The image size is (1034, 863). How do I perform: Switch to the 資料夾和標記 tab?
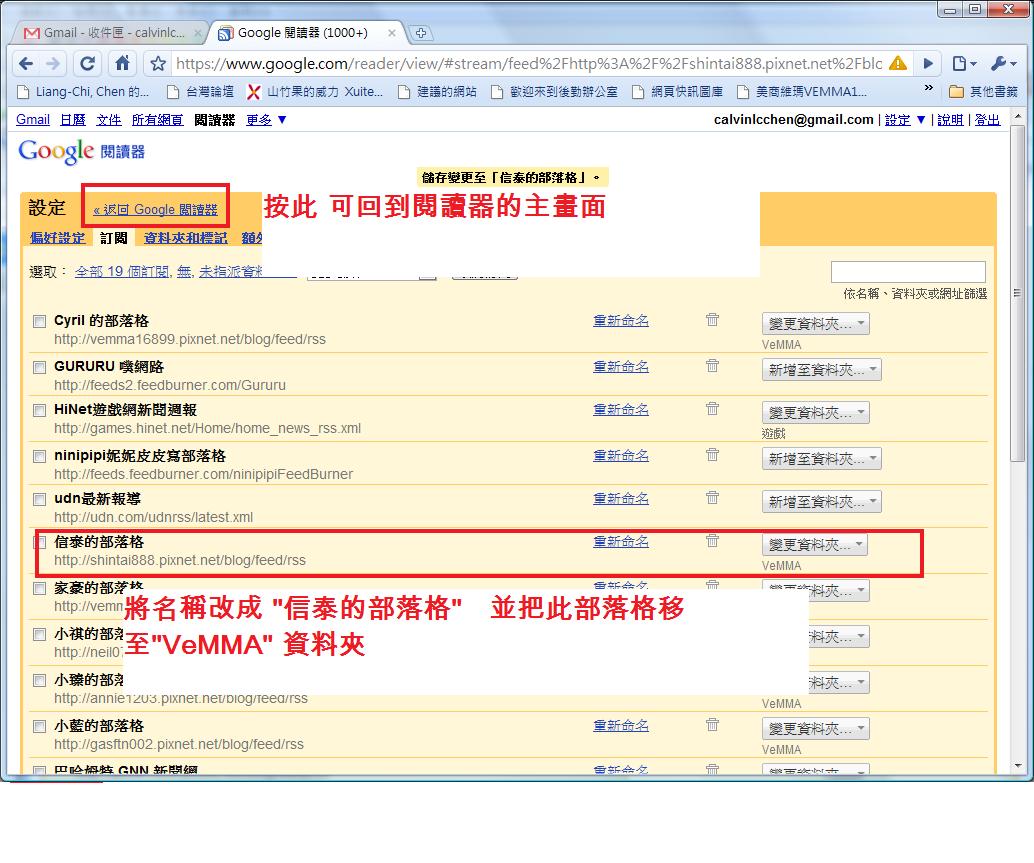[185, 237]
